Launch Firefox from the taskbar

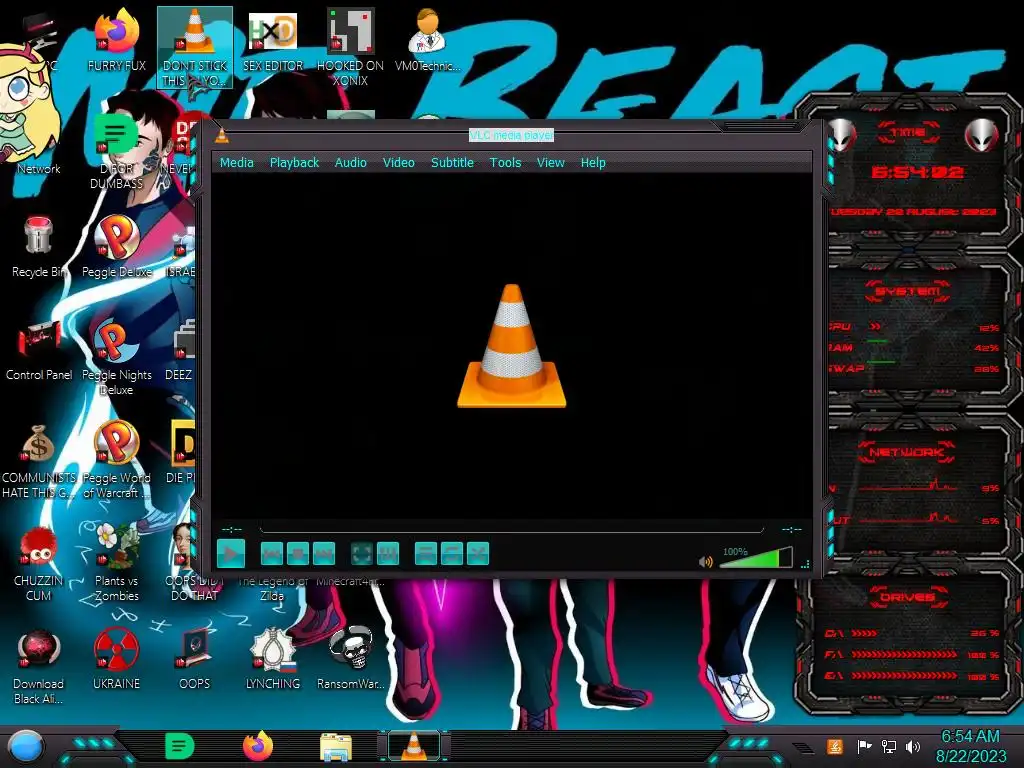click(x=258, y=746)
